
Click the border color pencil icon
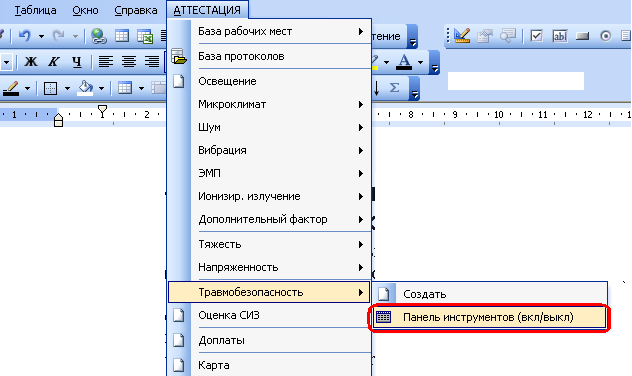[11, 88]
